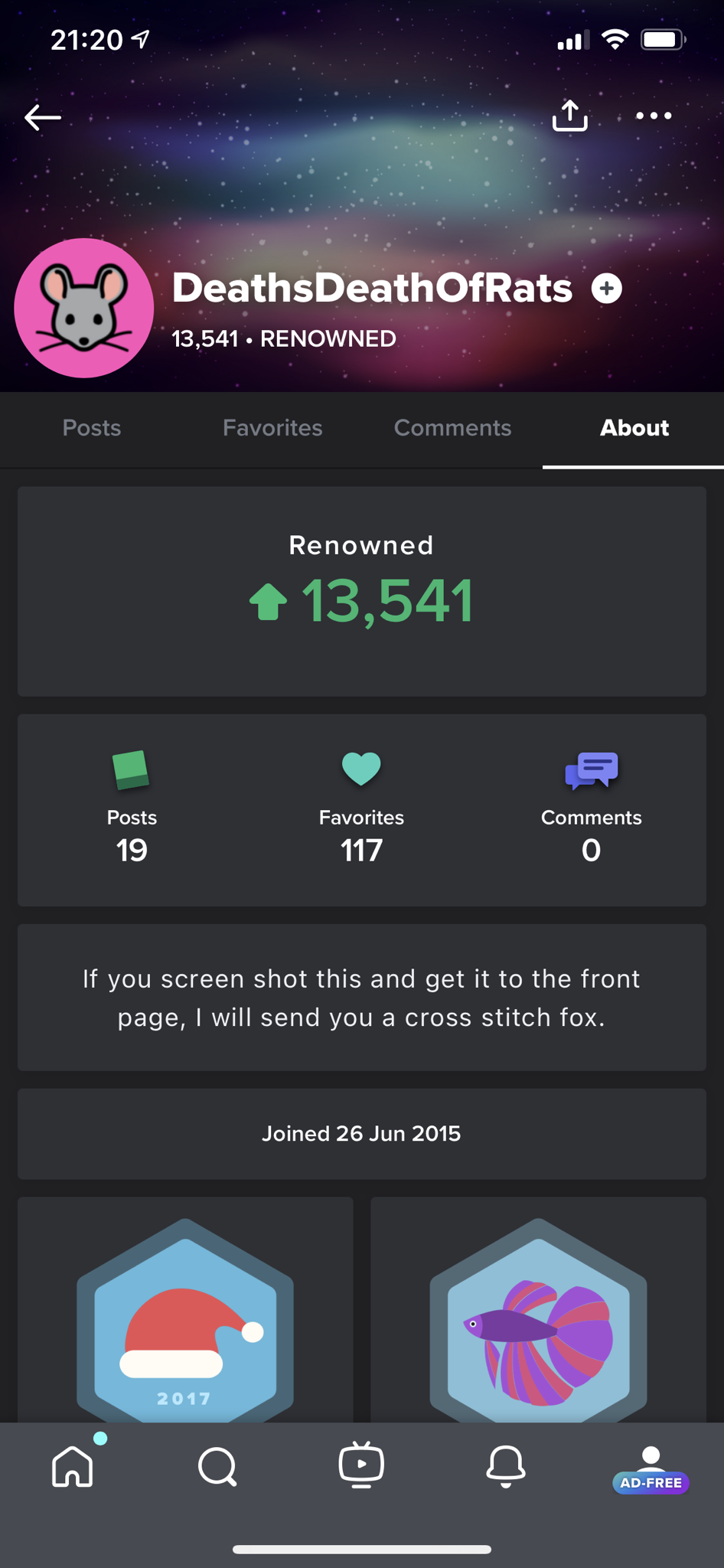The image size is (724, 1568).
Task: Go to the Home feed
Action: click(x=73, y=1465)
